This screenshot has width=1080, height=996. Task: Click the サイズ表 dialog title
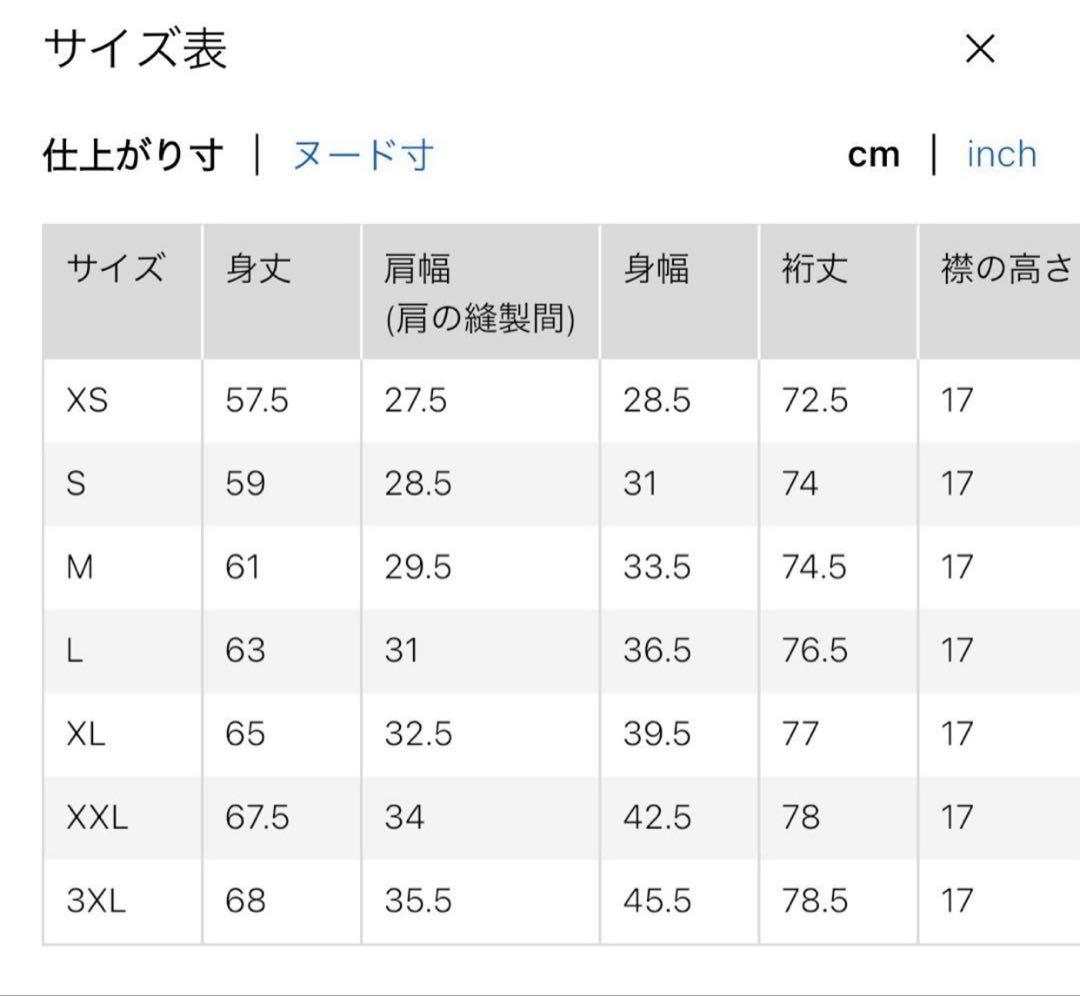(135, 49)
